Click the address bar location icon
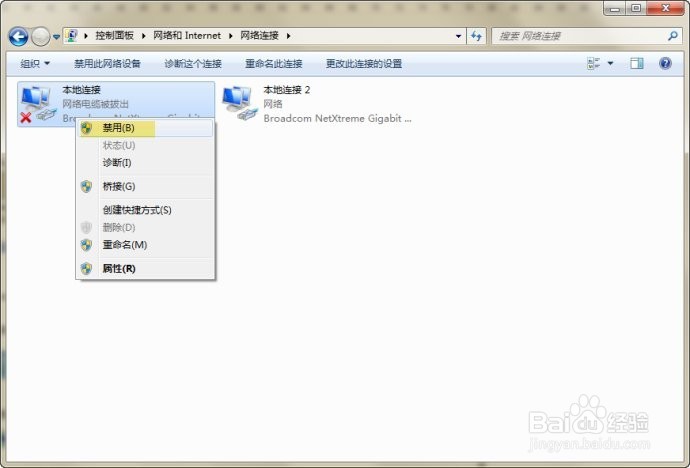 (x=72, y=36)
